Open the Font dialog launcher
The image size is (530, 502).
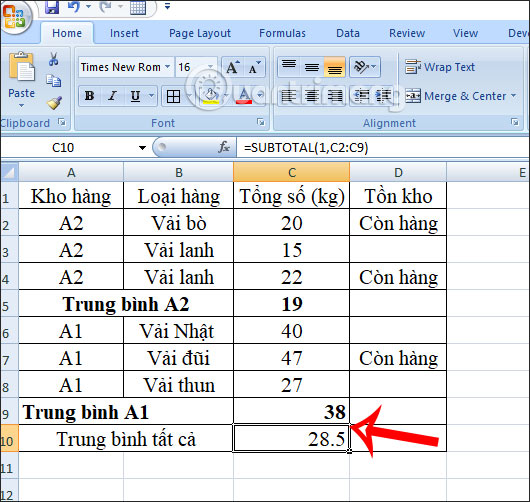(261, 122)
